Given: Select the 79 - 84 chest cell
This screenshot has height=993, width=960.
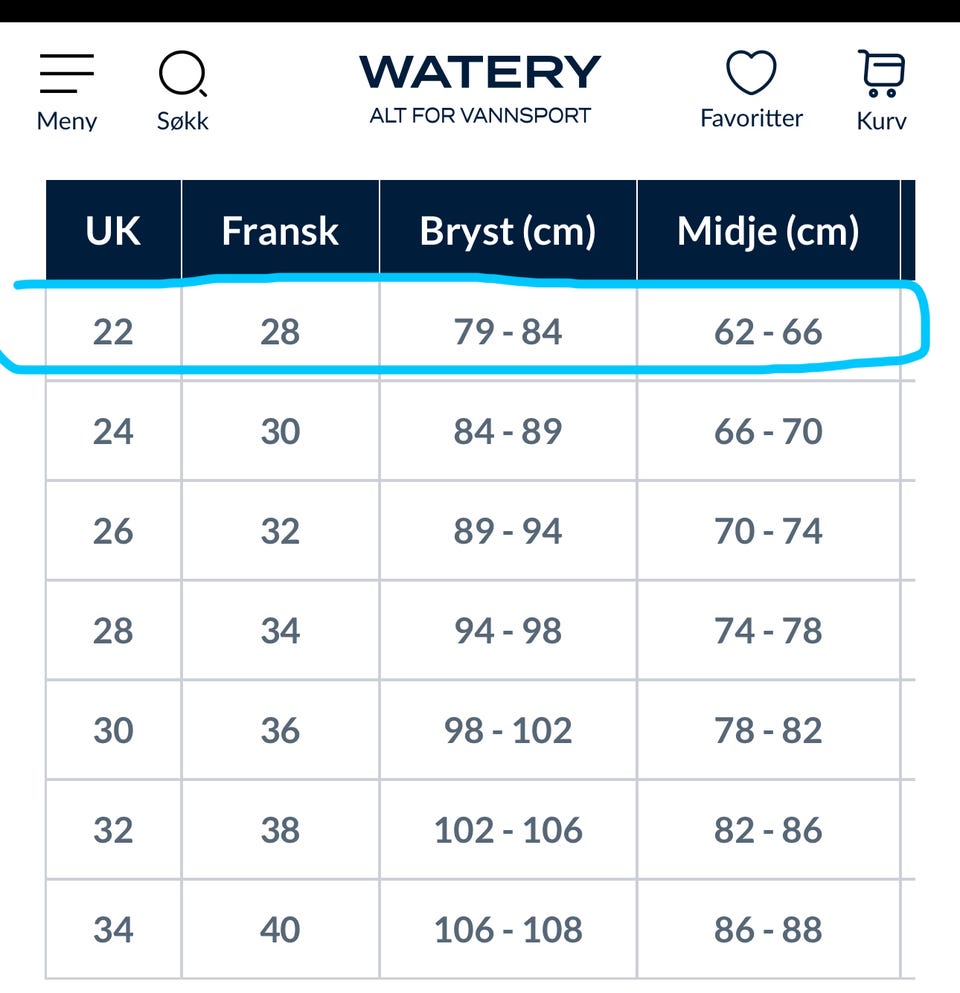Looking at the screenshot, I should click(508, 331).
